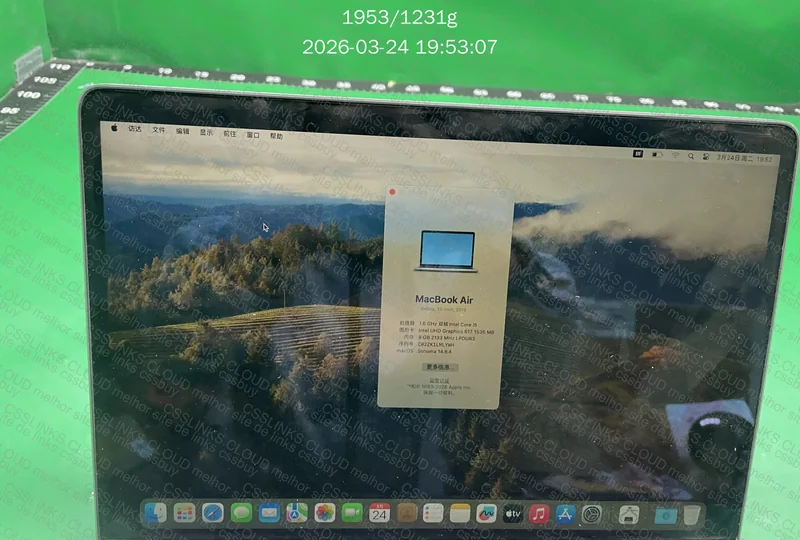Image resolution: width=800 pixels, height=540 pixels.
Task: Launch the Music app from Dock
Action: [539, 514]
